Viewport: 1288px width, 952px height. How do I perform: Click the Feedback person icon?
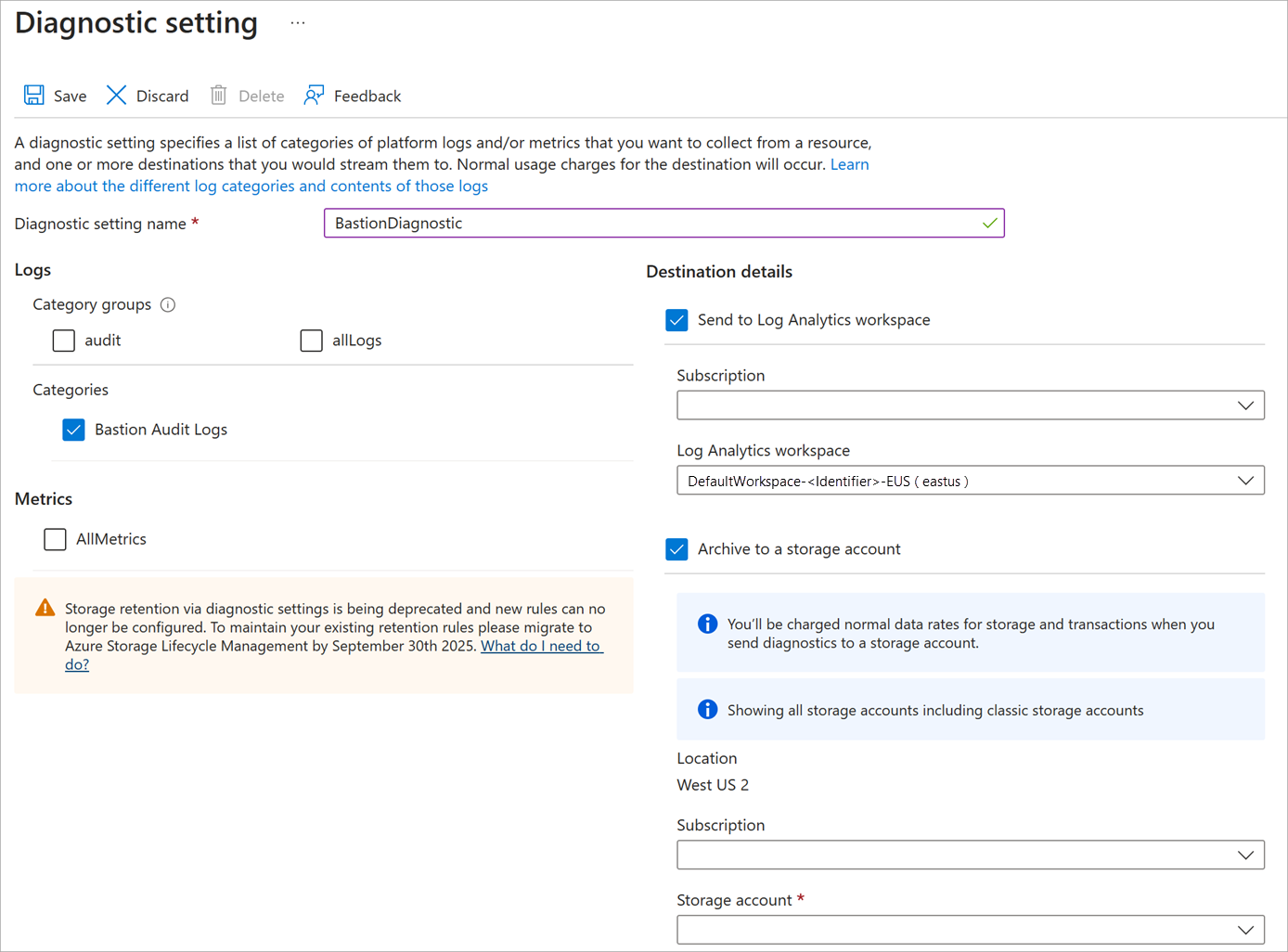(314, 95)
